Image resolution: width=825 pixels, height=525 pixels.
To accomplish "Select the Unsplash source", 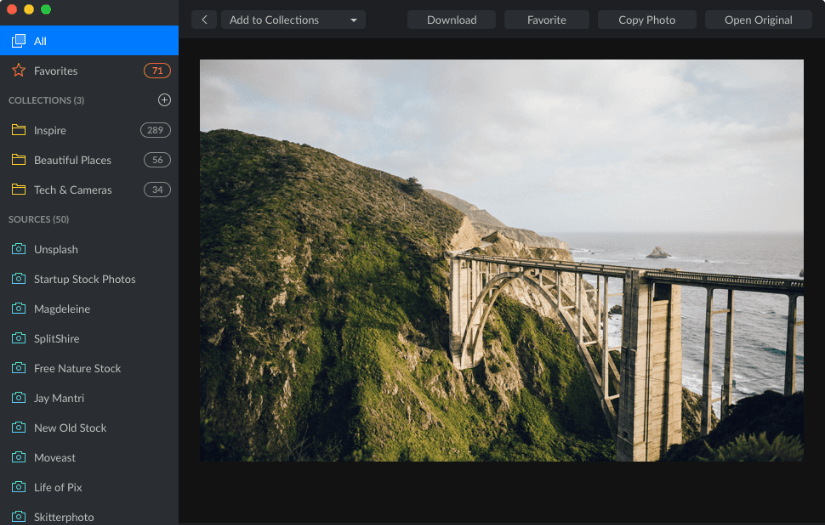I will click(89, 249).
